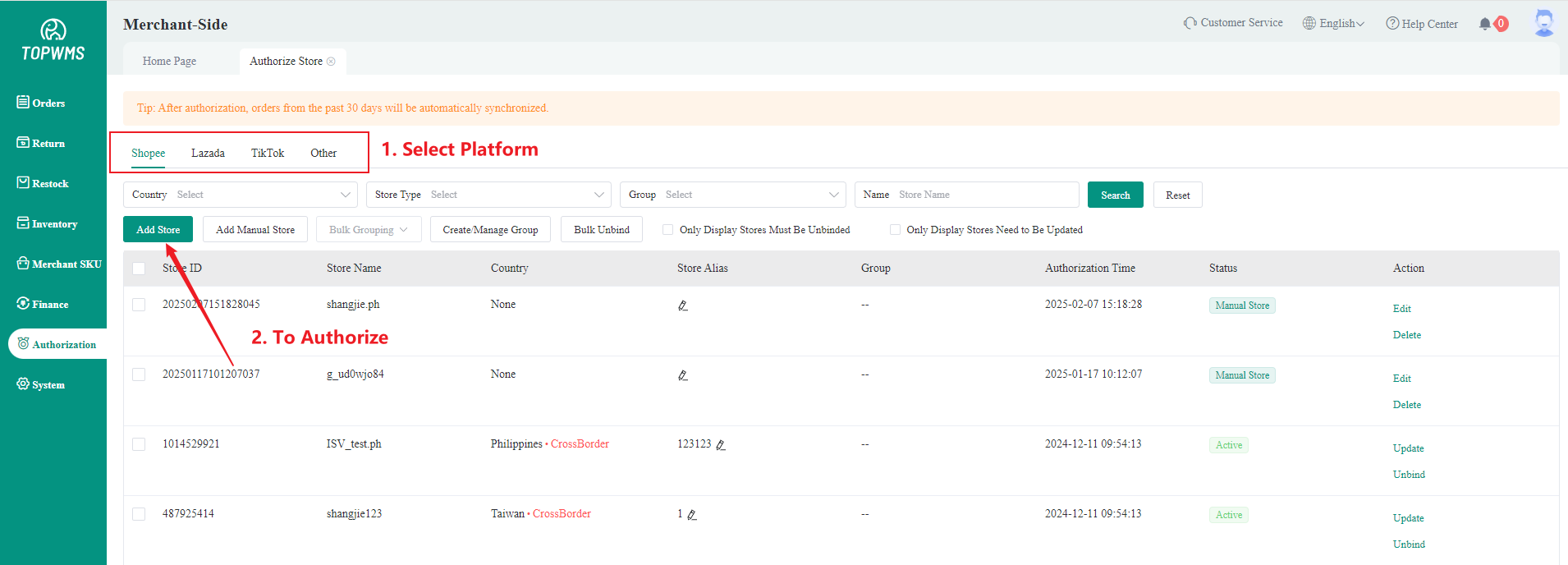Select the TikTok platform tab

click(268, 154)
